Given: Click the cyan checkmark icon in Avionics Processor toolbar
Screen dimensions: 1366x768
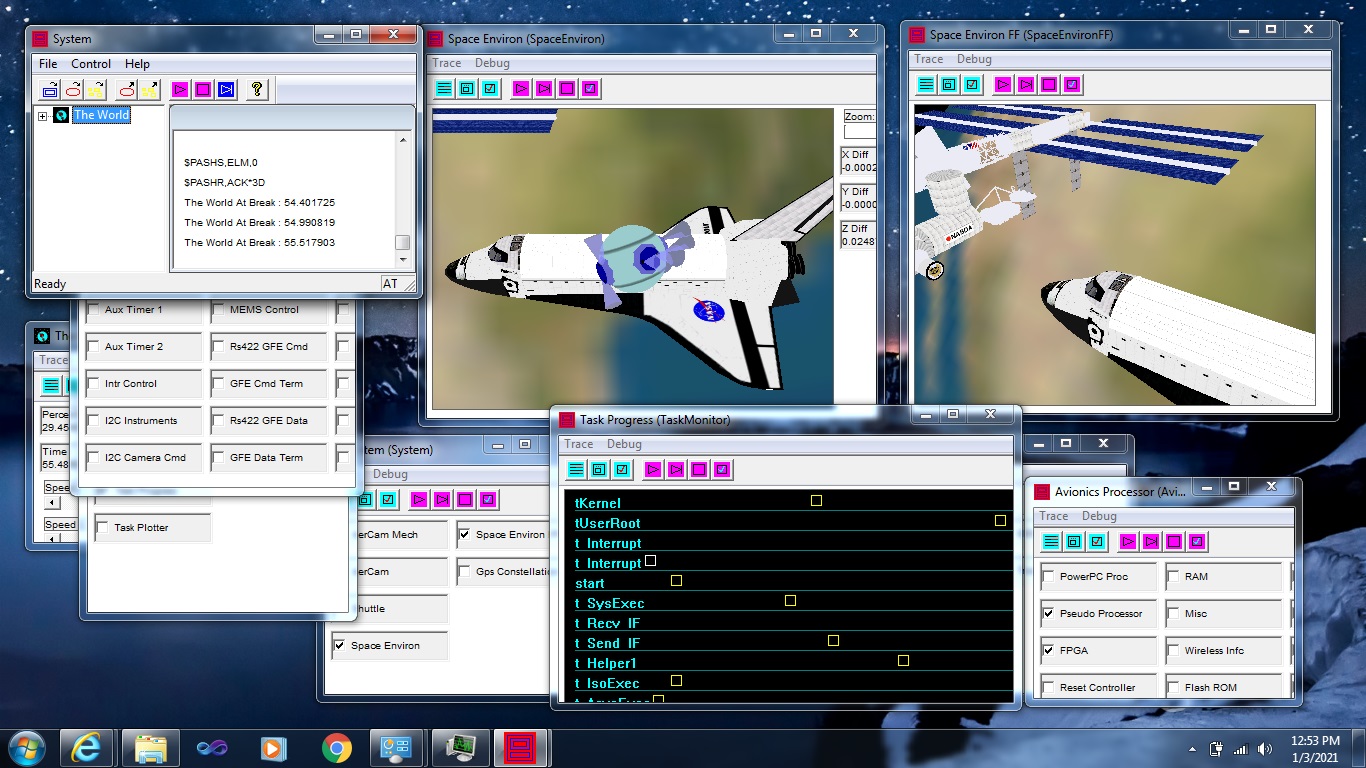Looking at the screenshot, I should coord(1097,542).
